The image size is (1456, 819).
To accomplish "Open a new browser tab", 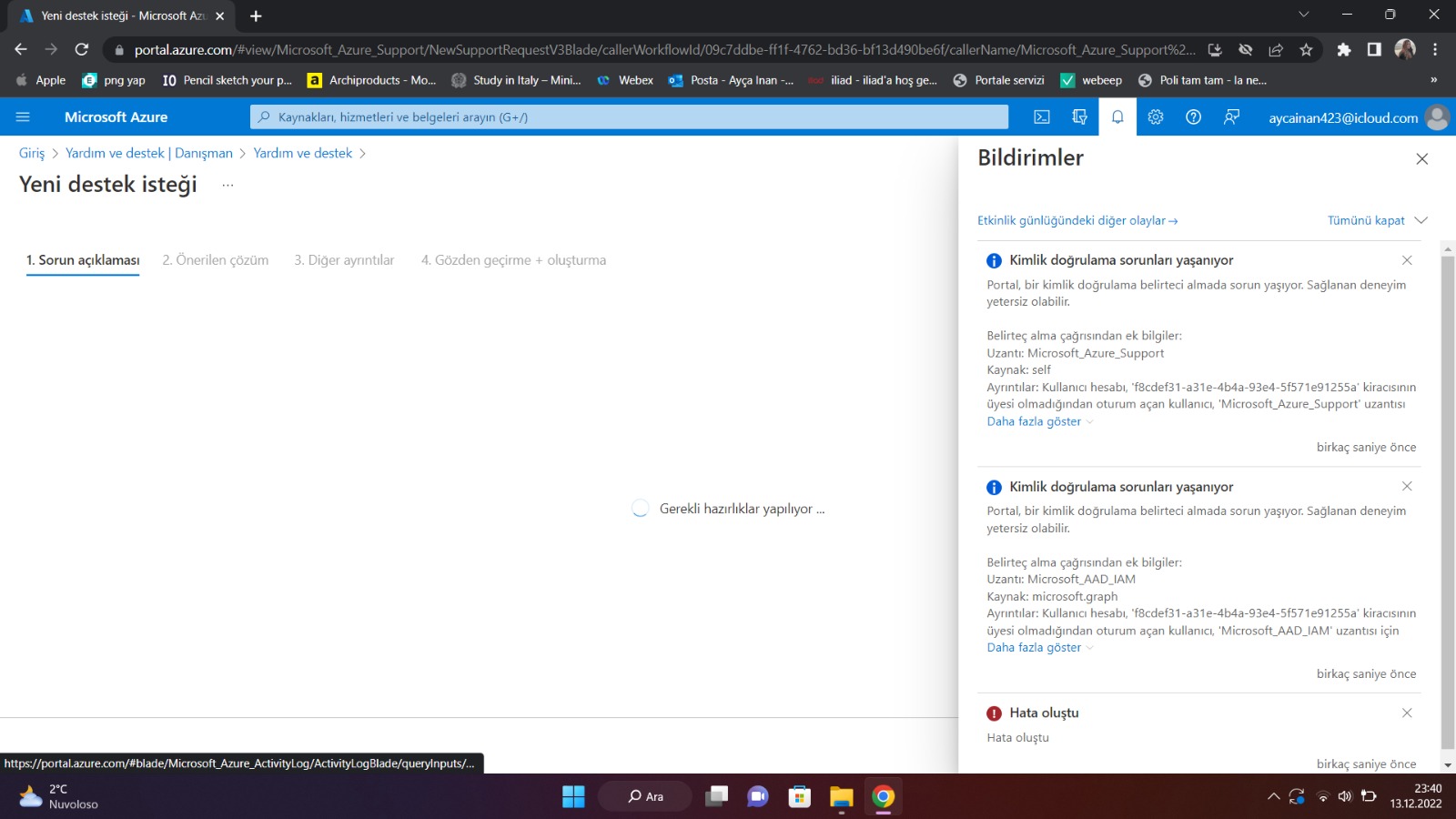I will [x=256, y=16].
